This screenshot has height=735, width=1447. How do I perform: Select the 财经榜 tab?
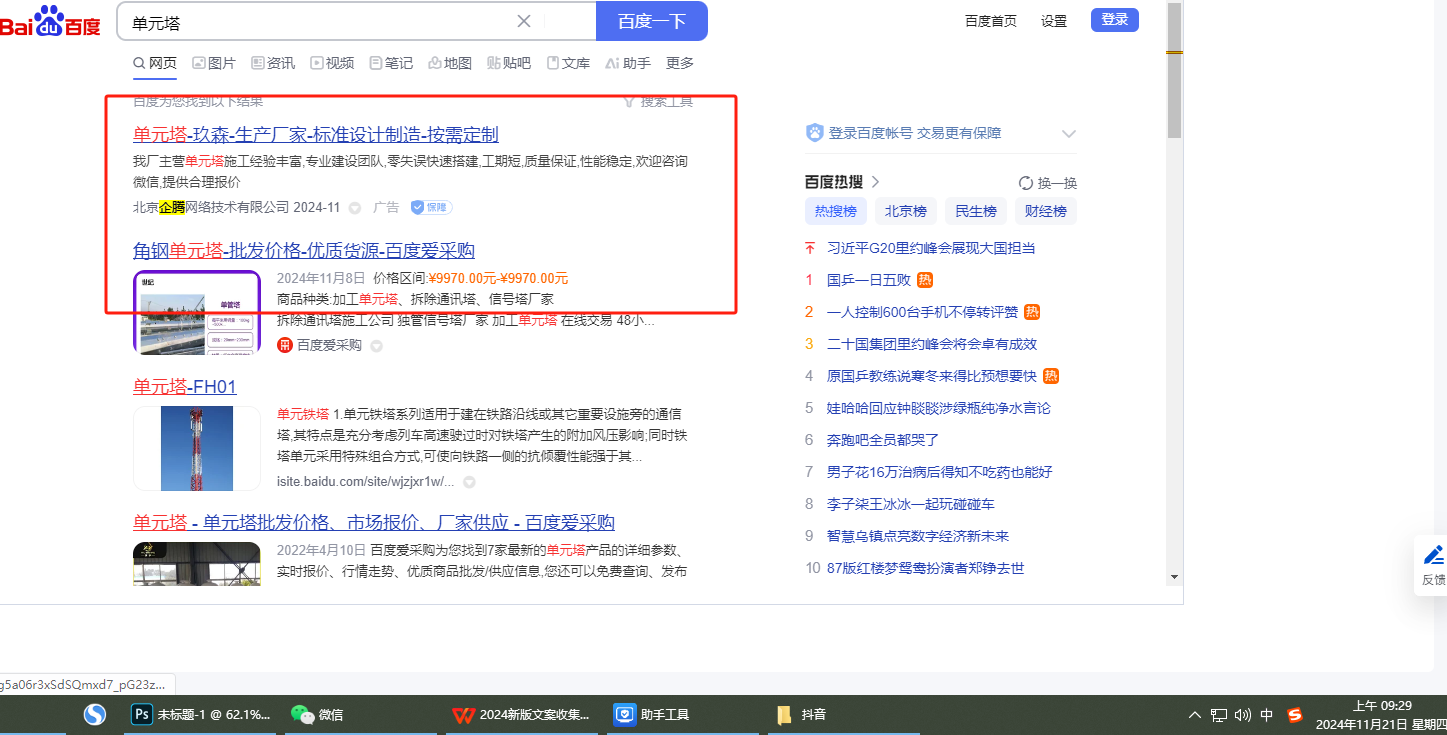click(x=1045, y=211)
